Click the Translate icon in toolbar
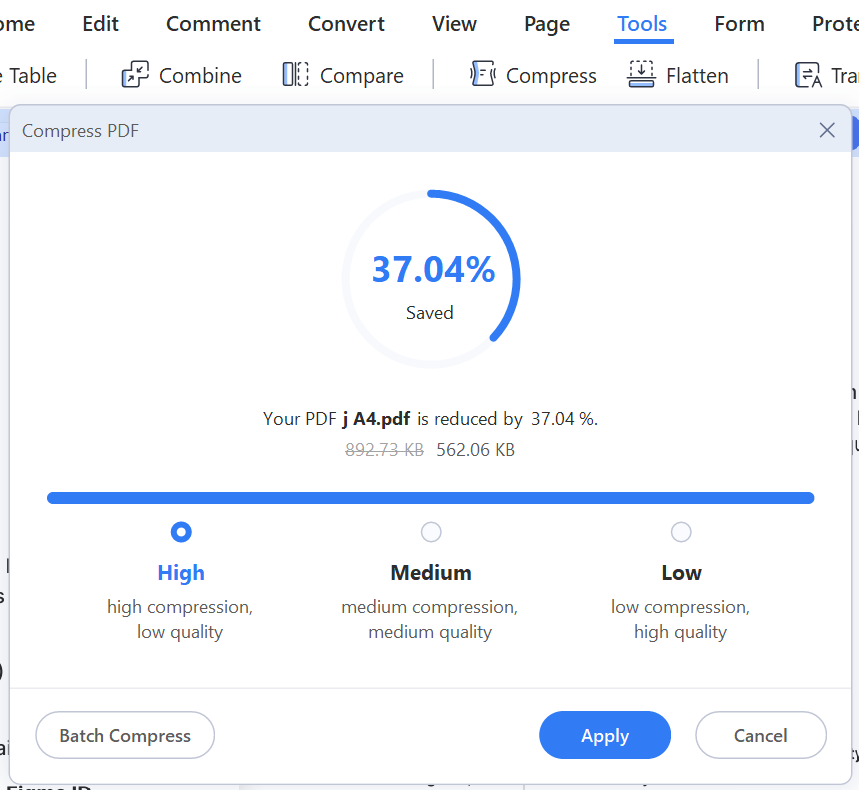The height and width of the screenshot is (790, 859). (x=808, y=75)
